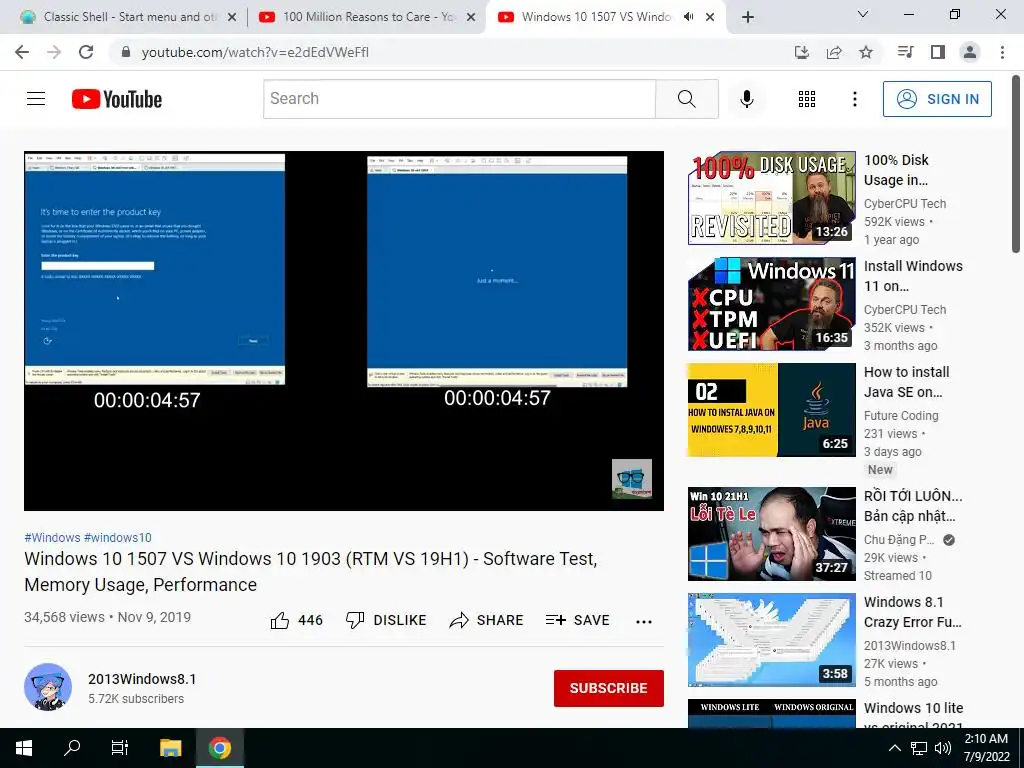Like the video with thumbs up
This screenshot has width=1024, height=768.
click(x=296, y=620)
